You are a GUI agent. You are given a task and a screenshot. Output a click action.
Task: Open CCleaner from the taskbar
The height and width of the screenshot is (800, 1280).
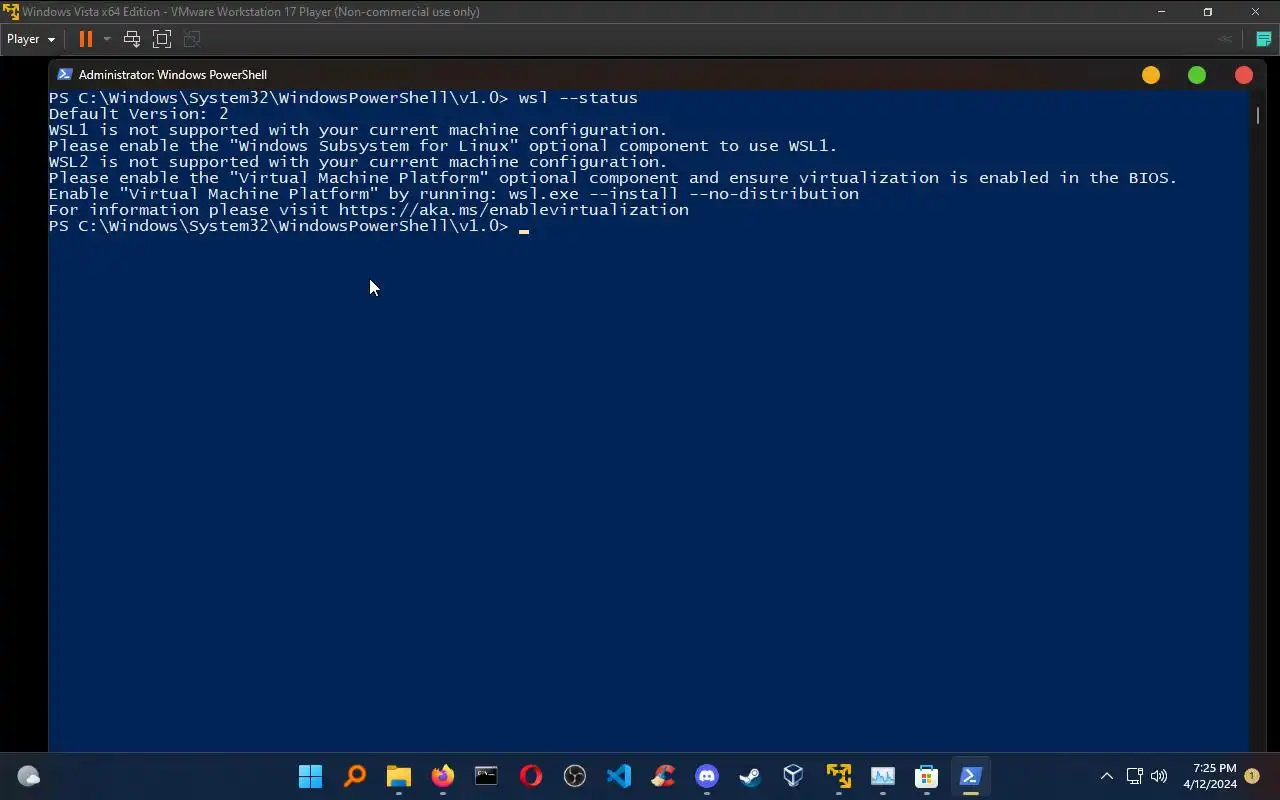coord(663,776)
